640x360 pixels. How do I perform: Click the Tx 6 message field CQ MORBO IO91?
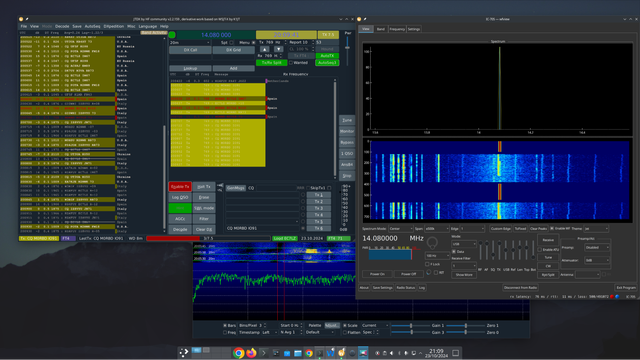point(262,228)
